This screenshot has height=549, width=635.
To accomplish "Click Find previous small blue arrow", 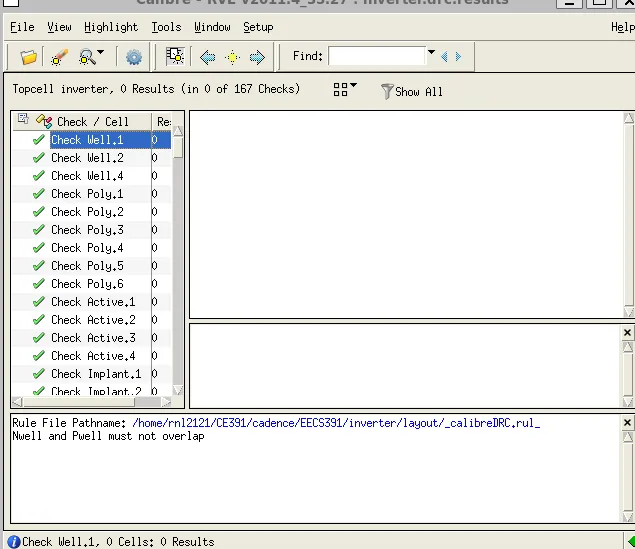I will (x=444, y=56).
